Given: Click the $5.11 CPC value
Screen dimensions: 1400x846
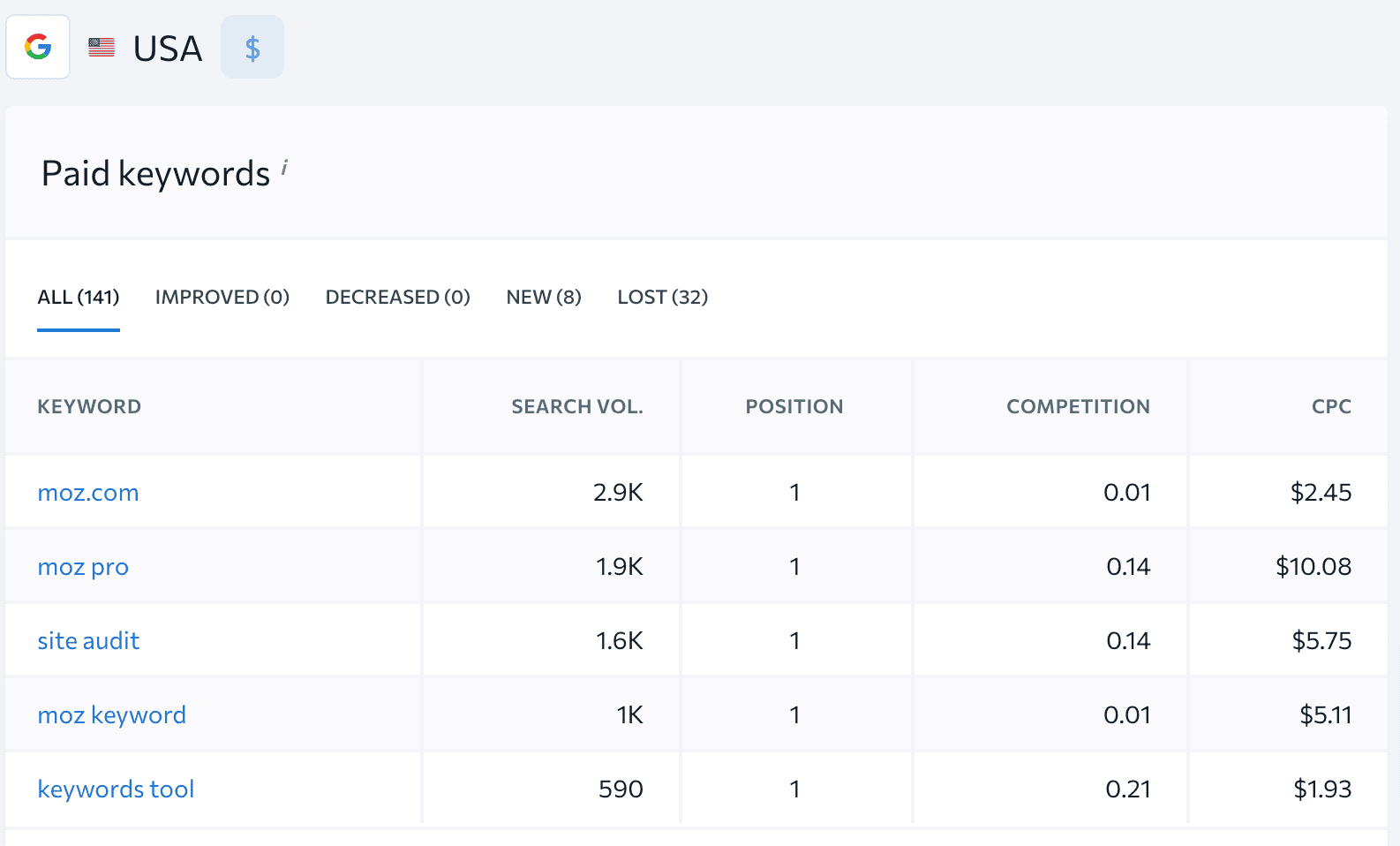Looking at the screenshot, I should tap(1325, 715).
